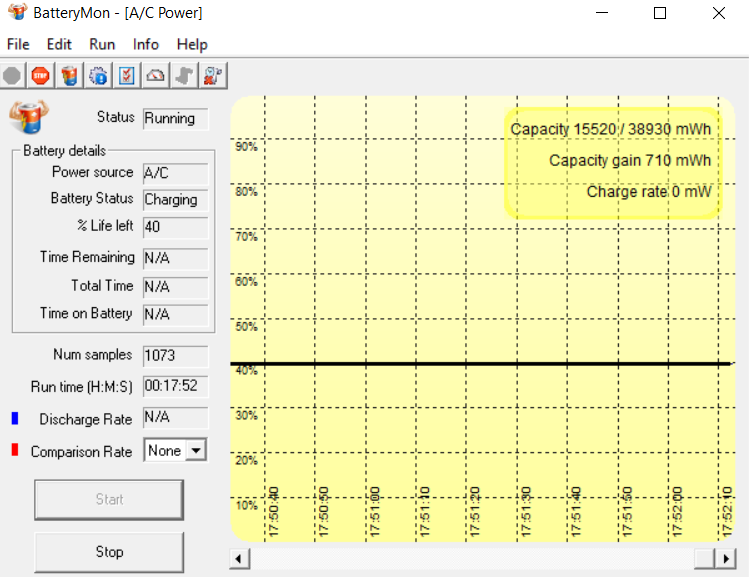Open battery information via the battery toolbar icon

[x=69, y=75]
